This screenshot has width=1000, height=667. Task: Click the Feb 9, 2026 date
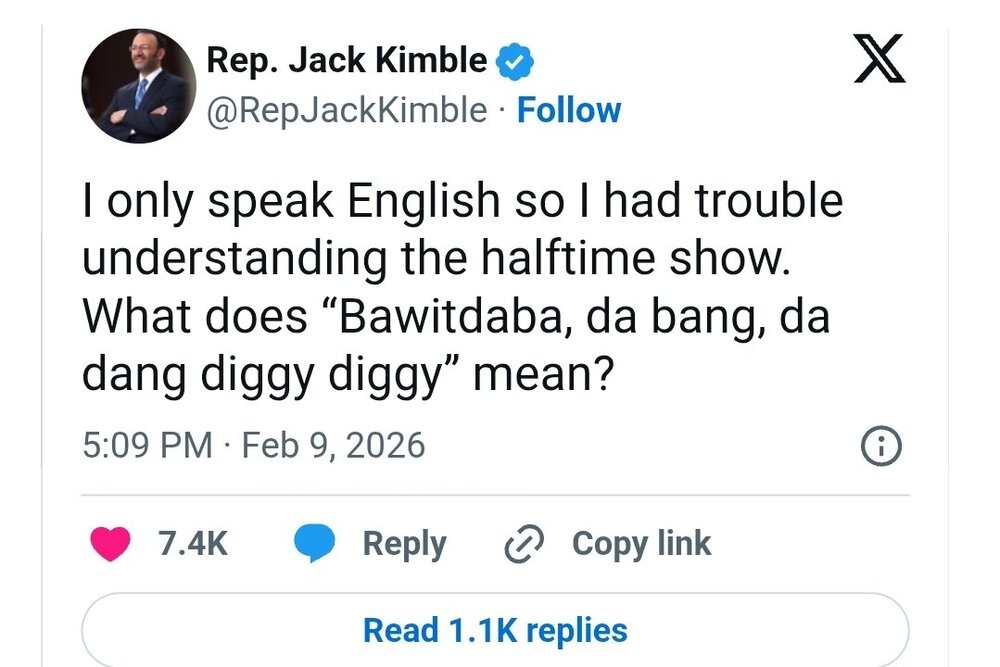333,445
